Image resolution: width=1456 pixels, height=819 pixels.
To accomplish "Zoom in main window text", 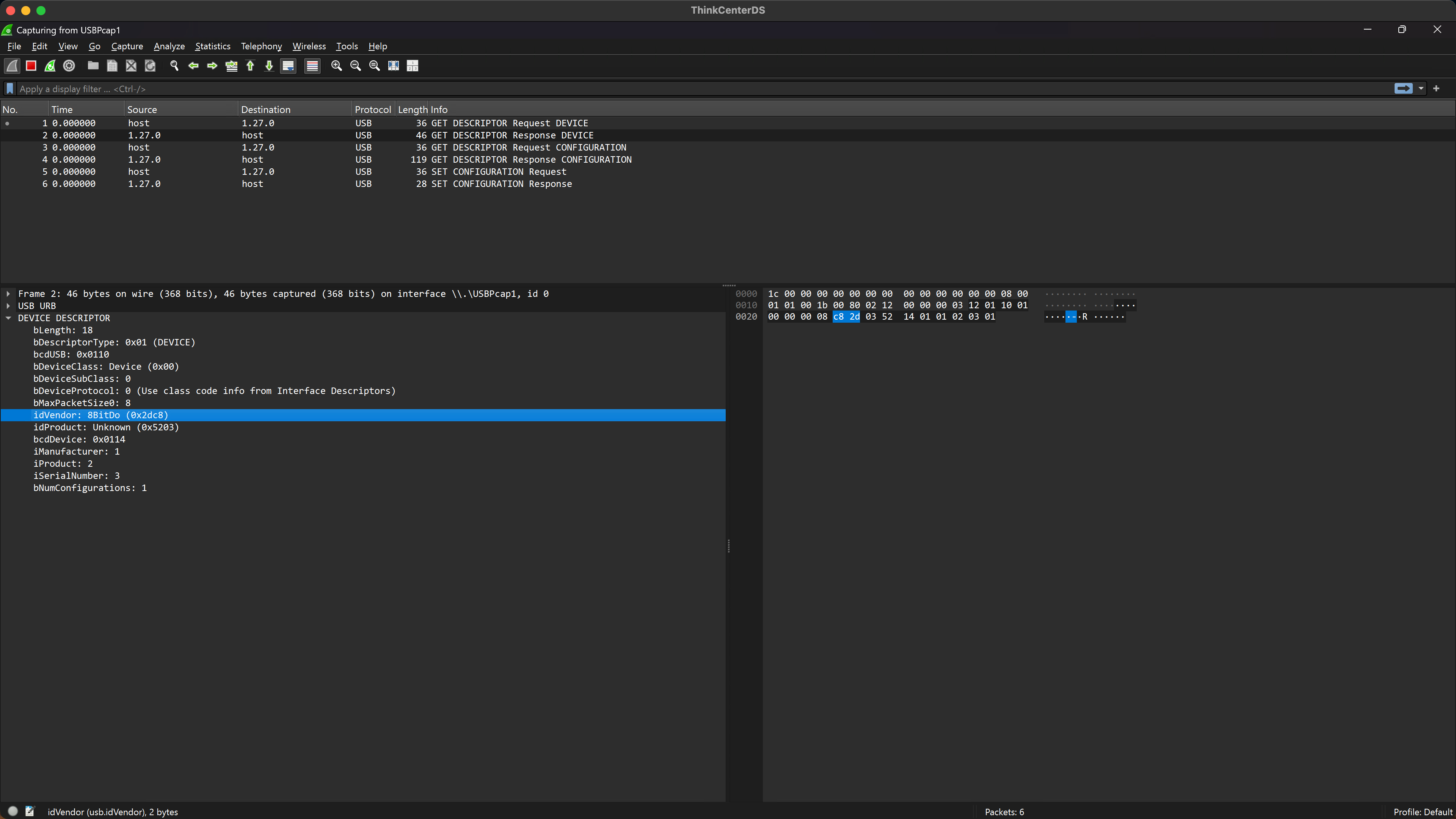I will [336, 66].
